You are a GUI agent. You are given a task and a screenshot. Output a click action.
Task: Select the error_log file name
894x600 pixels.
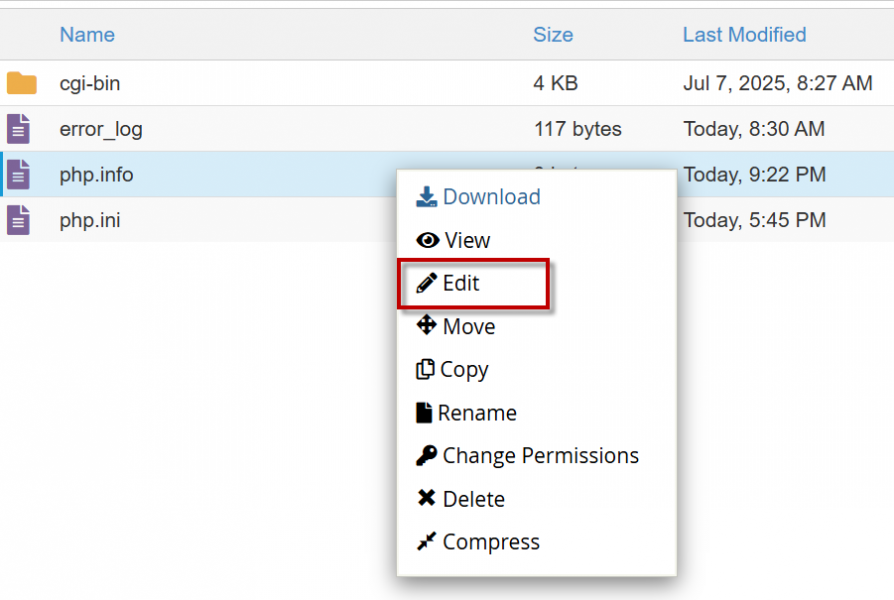(x=101, y=129)
